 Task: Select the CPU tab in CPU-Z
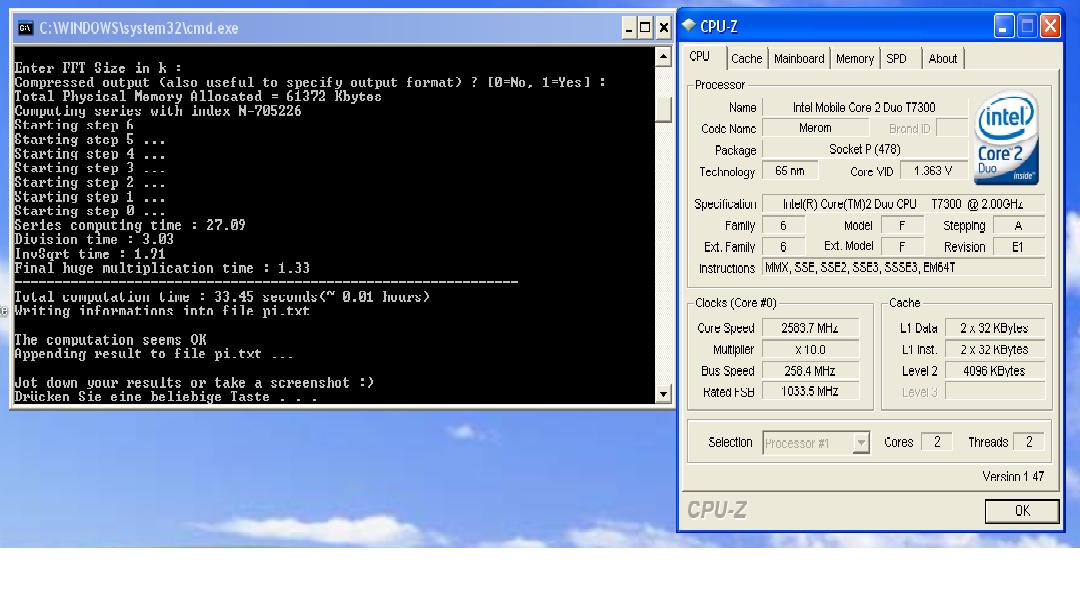tap(700, 56)
